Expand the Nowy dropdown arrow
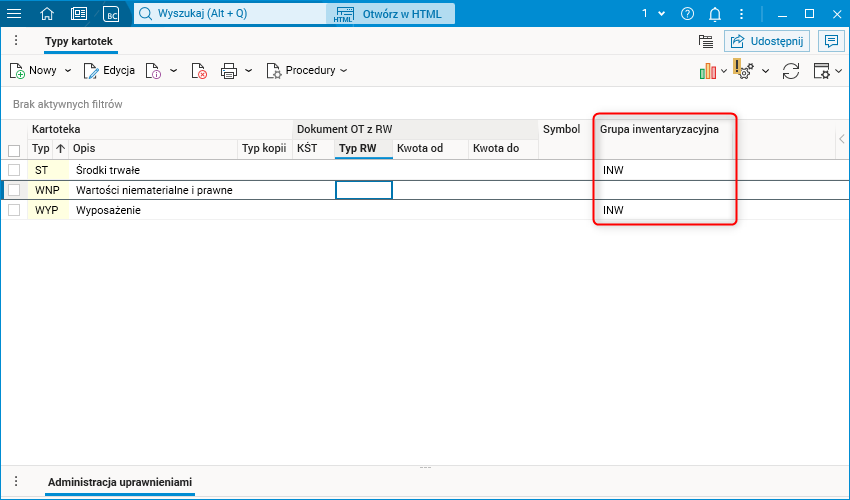850x500 pixels. 68,70
